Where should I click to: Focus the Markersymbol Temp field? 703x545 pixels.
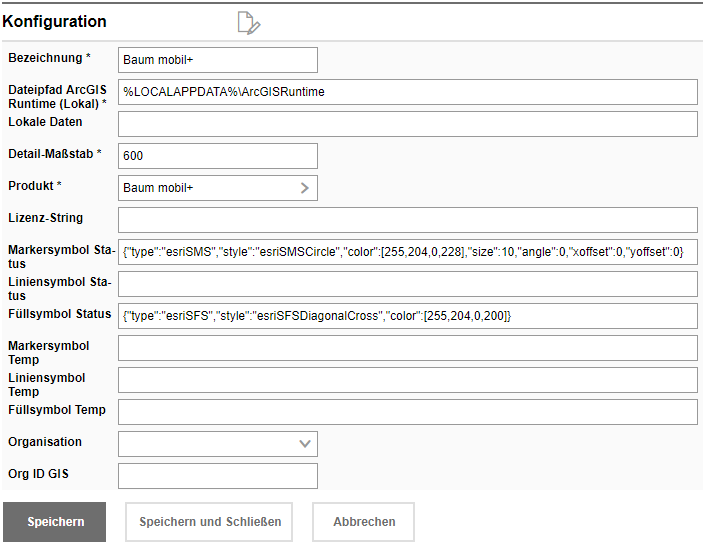tap(407, 348)
